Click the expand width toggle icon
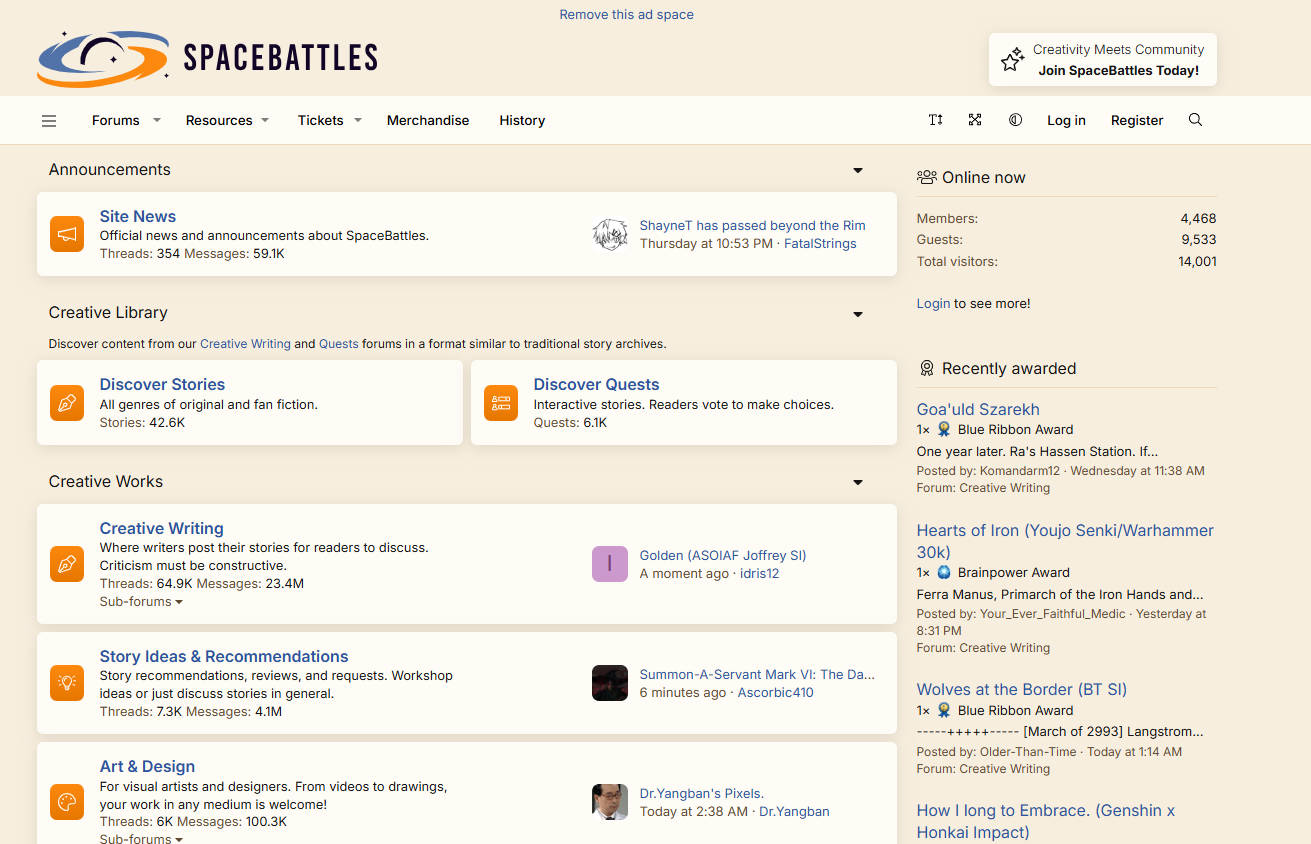This screenshot has height=844, width=1311. click(x=975, y=120)
